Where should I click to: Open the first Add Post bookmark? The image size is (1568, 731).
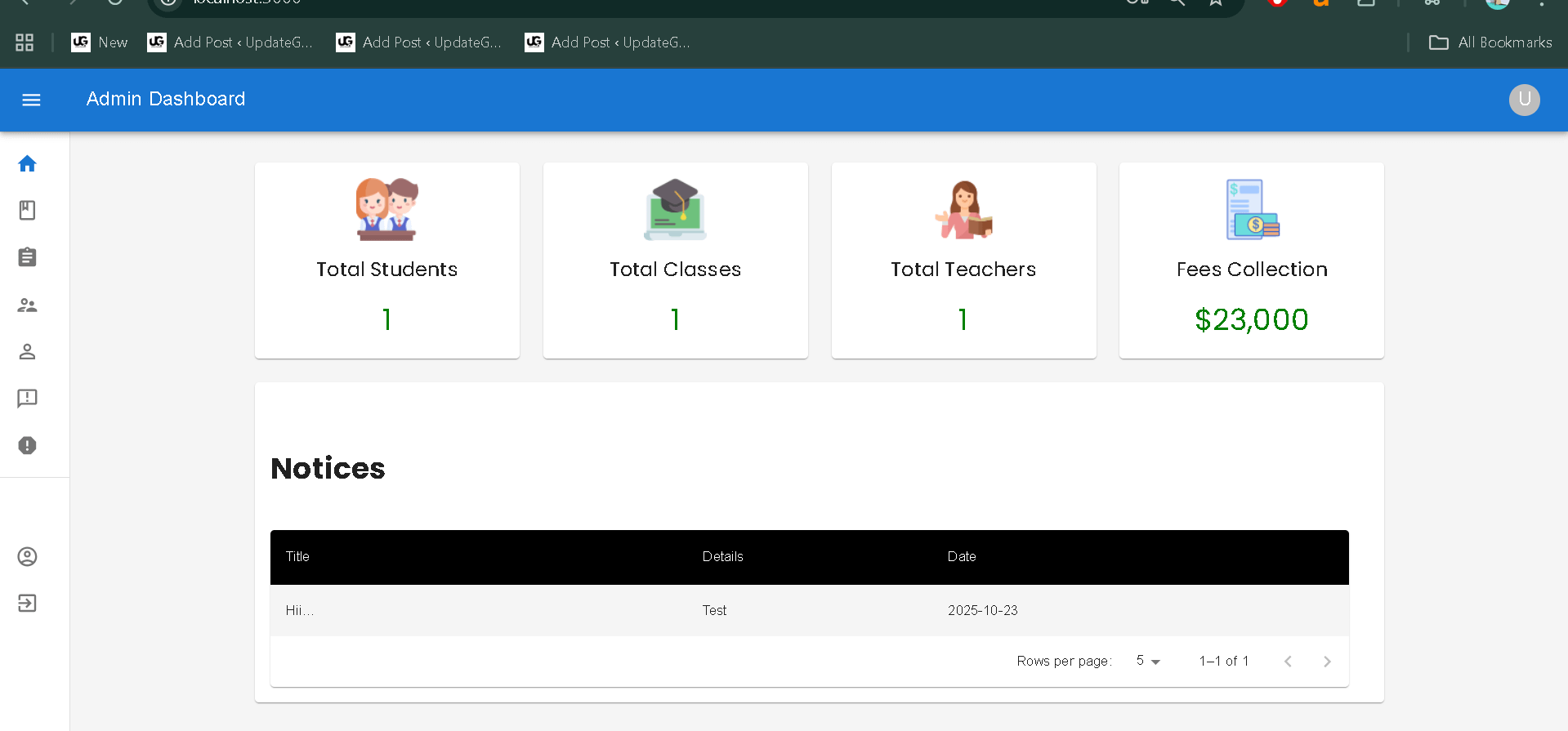tap(230, 42)
